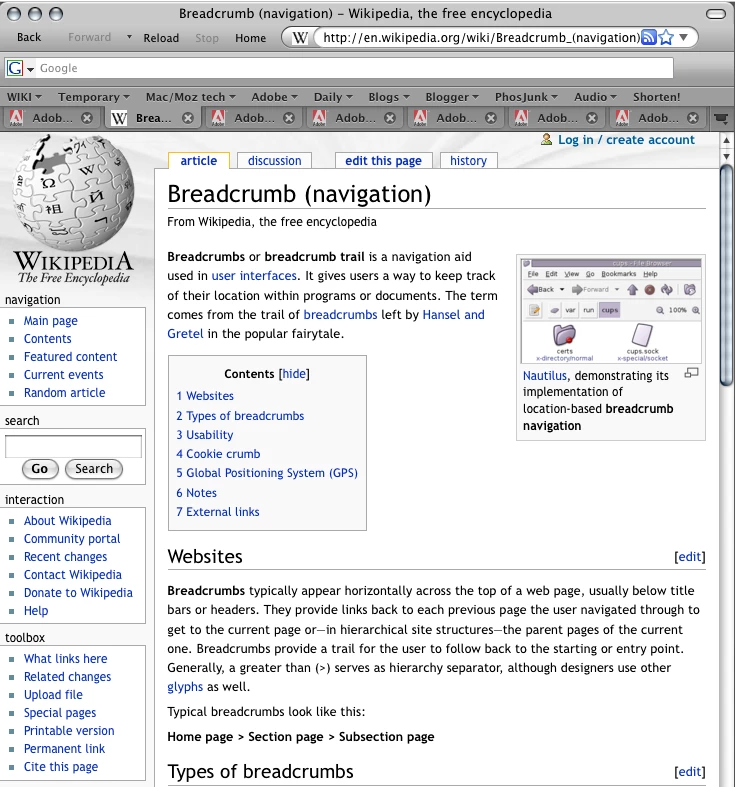Click the page scrollbar thumb
Image resolution: width=735 pixels, height=787 pixels.
pyautogui.click(x=726, y=276)
